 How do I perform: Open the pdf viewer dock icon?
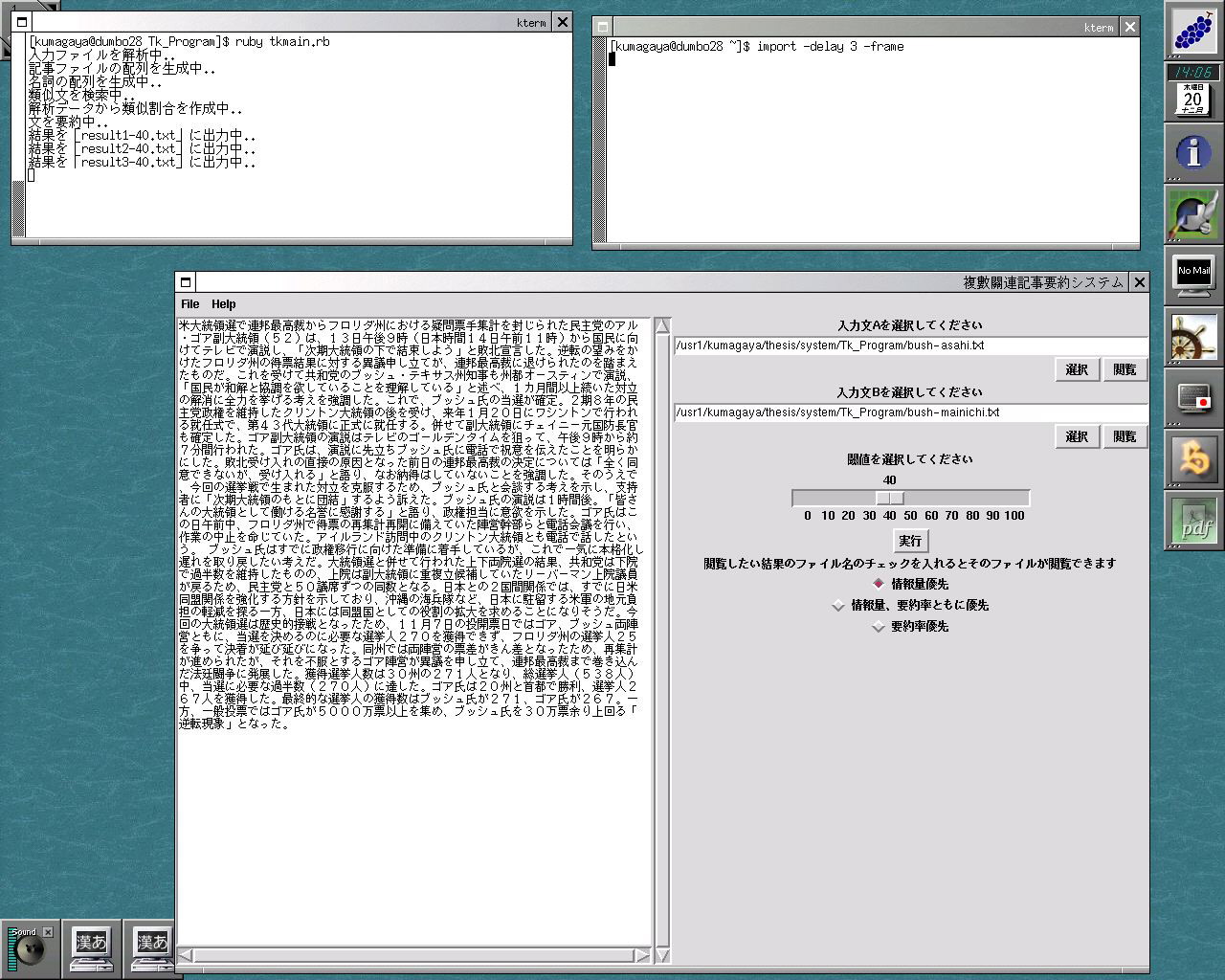click(1192, 520)
